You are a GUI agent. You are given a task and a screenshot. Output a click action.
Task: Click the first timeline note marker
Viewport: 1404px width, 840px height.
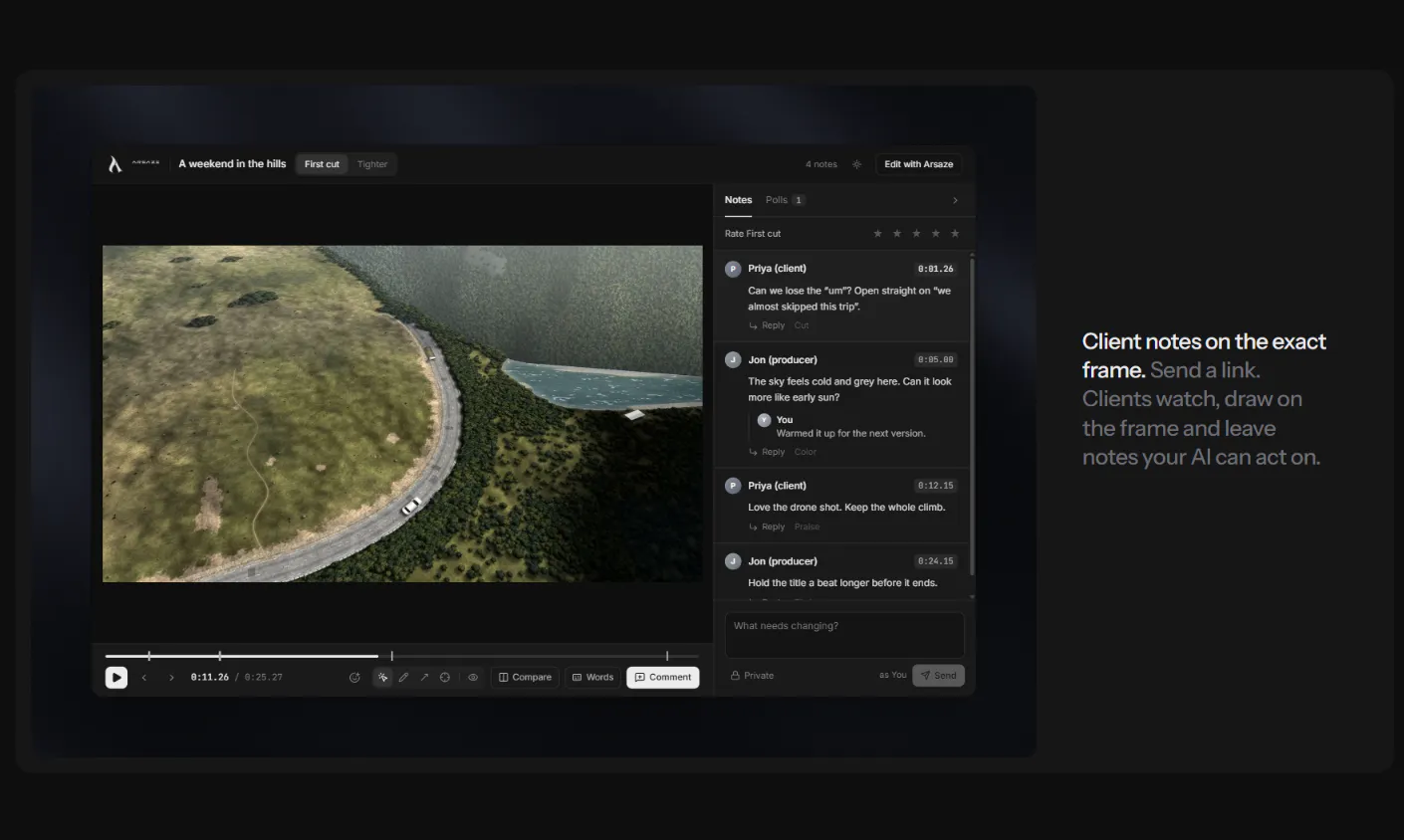[149, 656]
